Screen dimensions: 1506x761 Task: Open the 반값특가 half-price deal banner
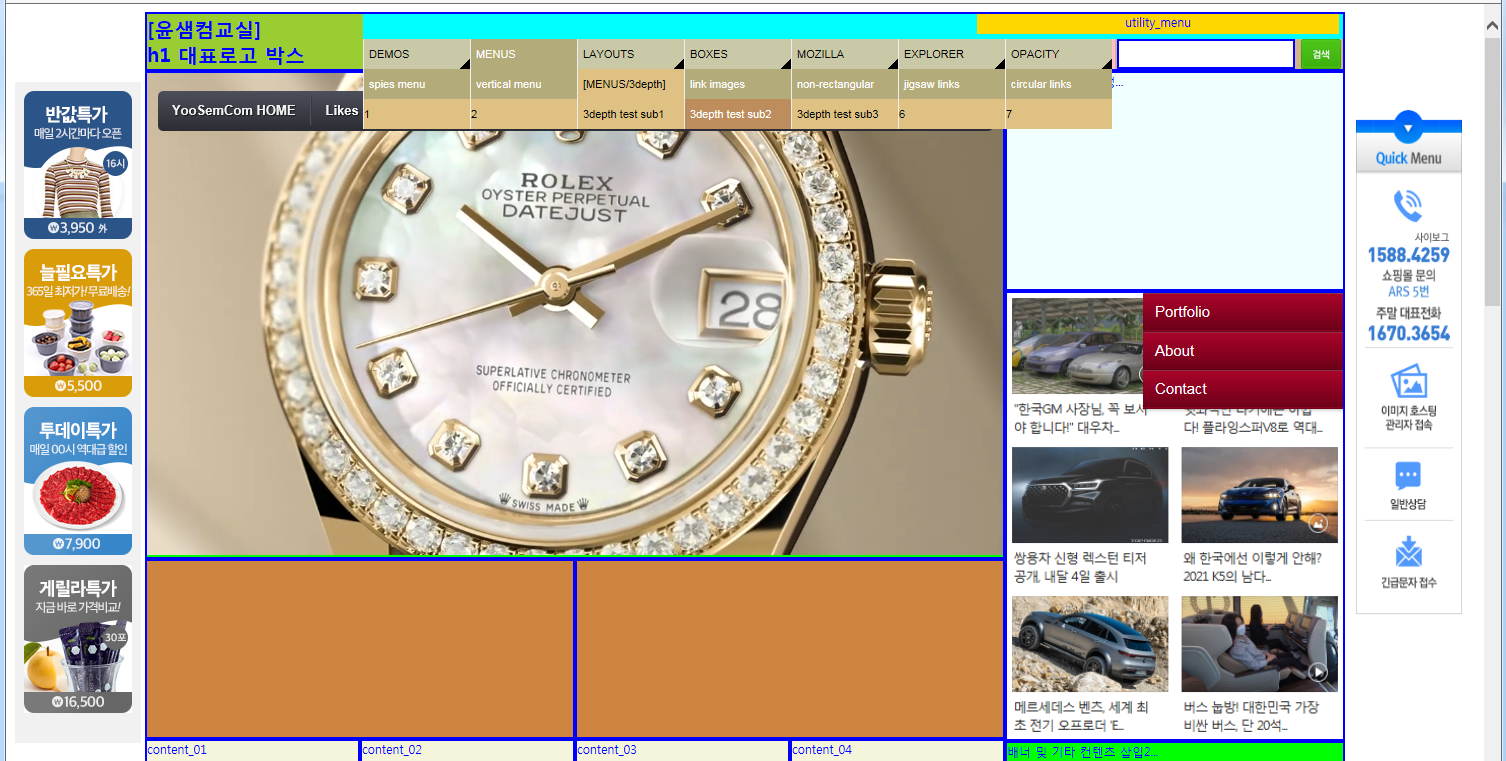(x=78, y=165)
